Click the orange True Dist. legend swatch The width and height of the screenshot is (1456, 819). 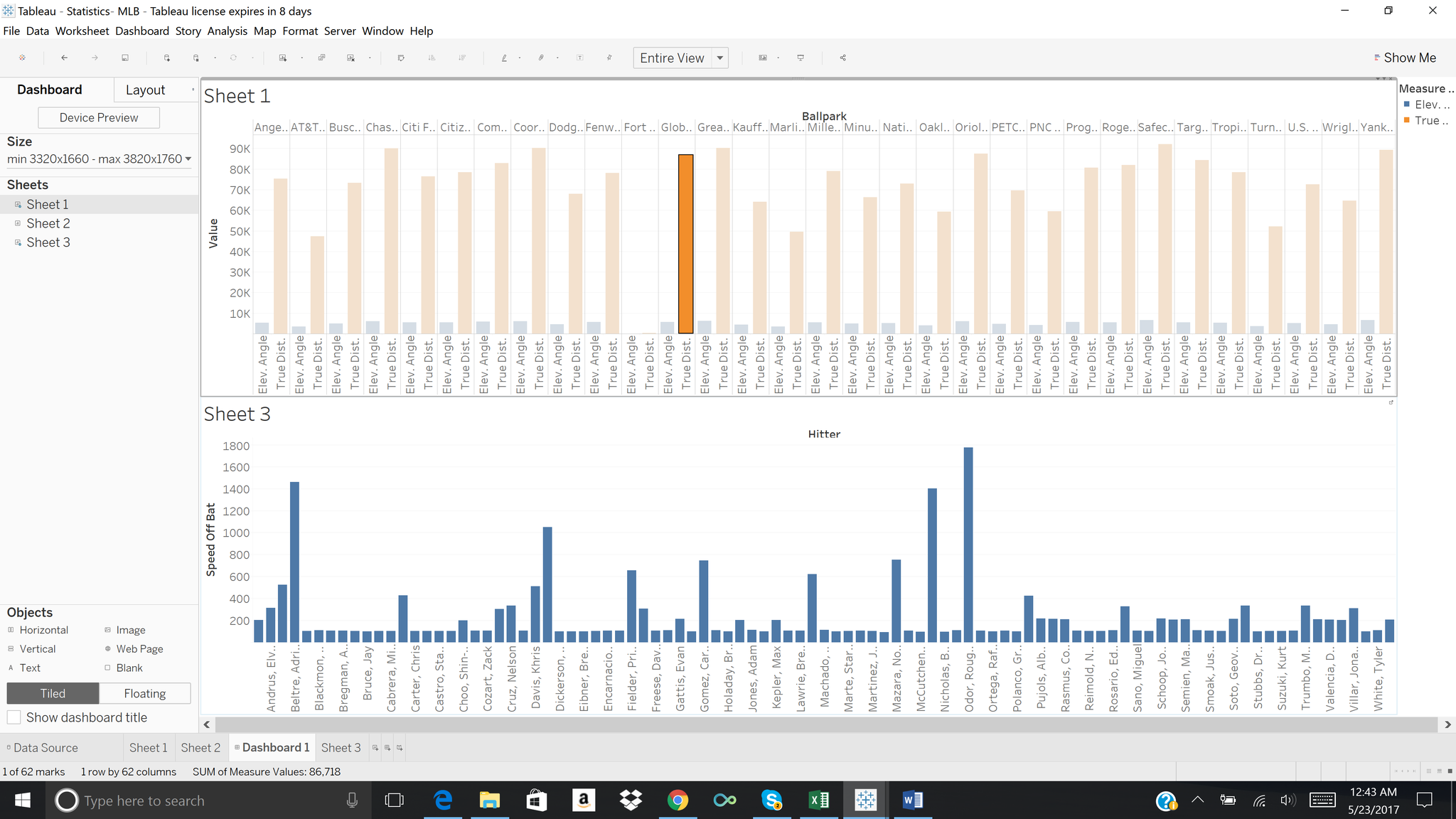(x=1406, y=120)
